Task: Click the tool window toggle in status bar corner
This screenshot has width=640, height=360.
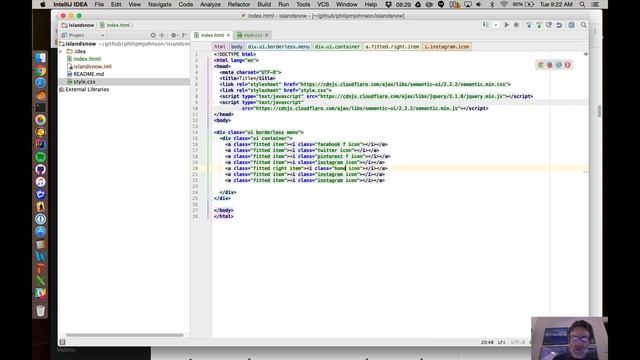Action: tap(62, 342)
